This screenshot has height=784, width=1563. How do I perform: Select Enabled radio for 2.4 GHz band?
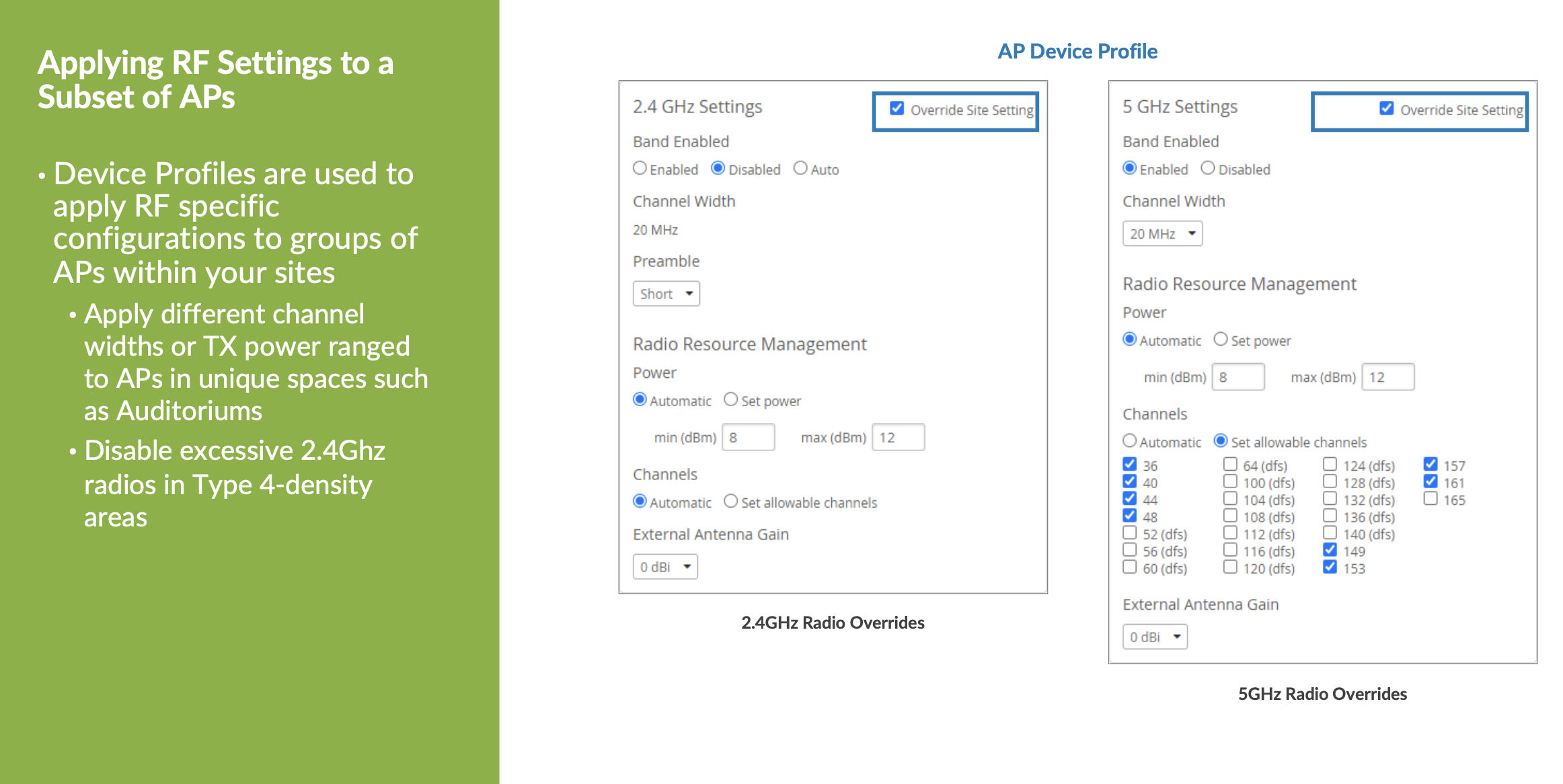[x=640, y=168]
